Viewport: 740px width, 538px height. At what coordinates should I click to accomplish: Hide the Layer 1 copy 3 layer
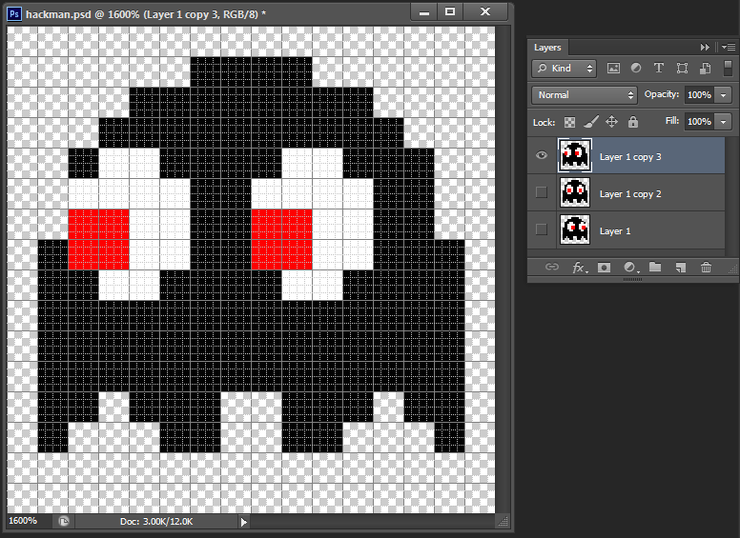pos(541,155)
